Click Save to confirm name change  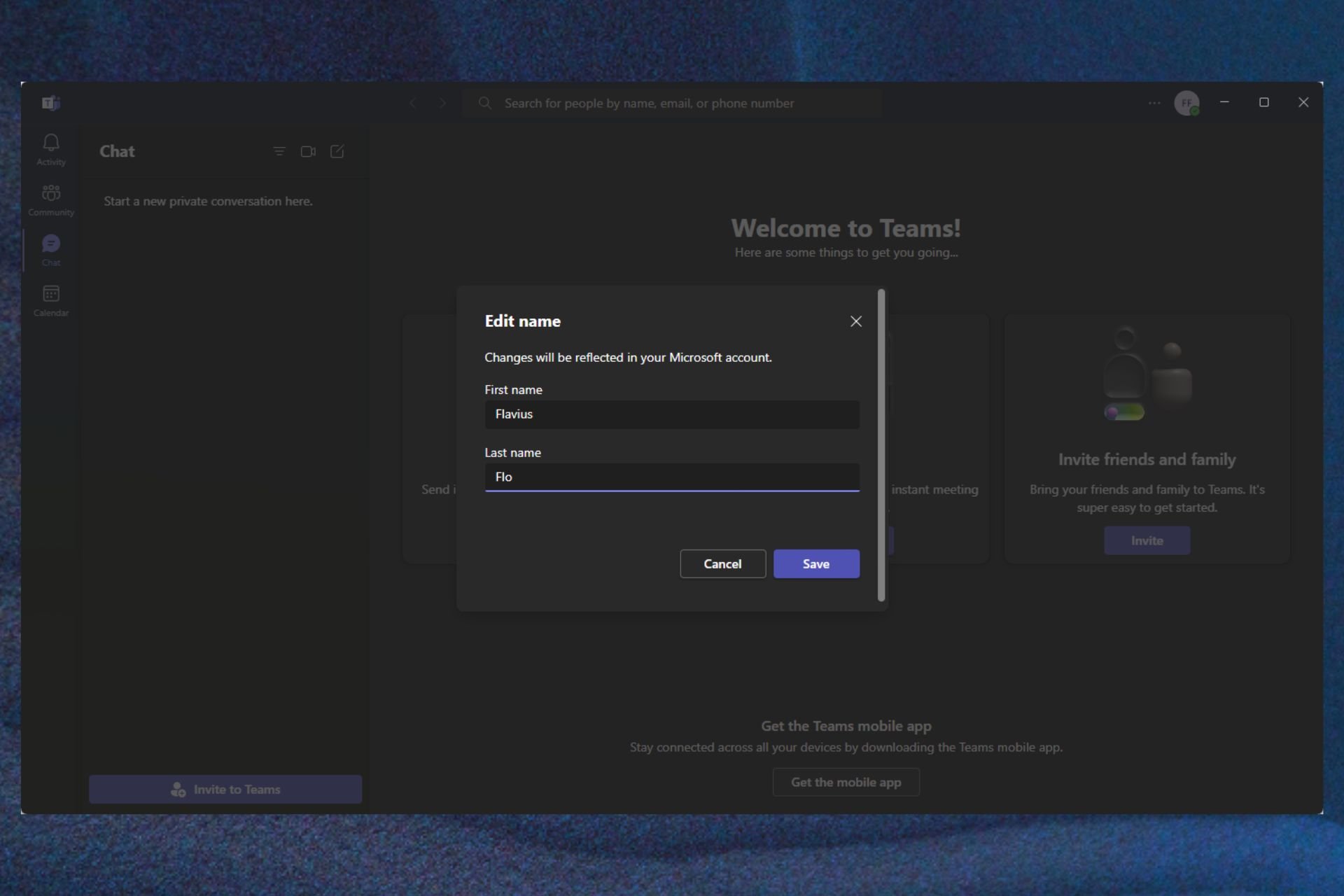click(816, 563)
